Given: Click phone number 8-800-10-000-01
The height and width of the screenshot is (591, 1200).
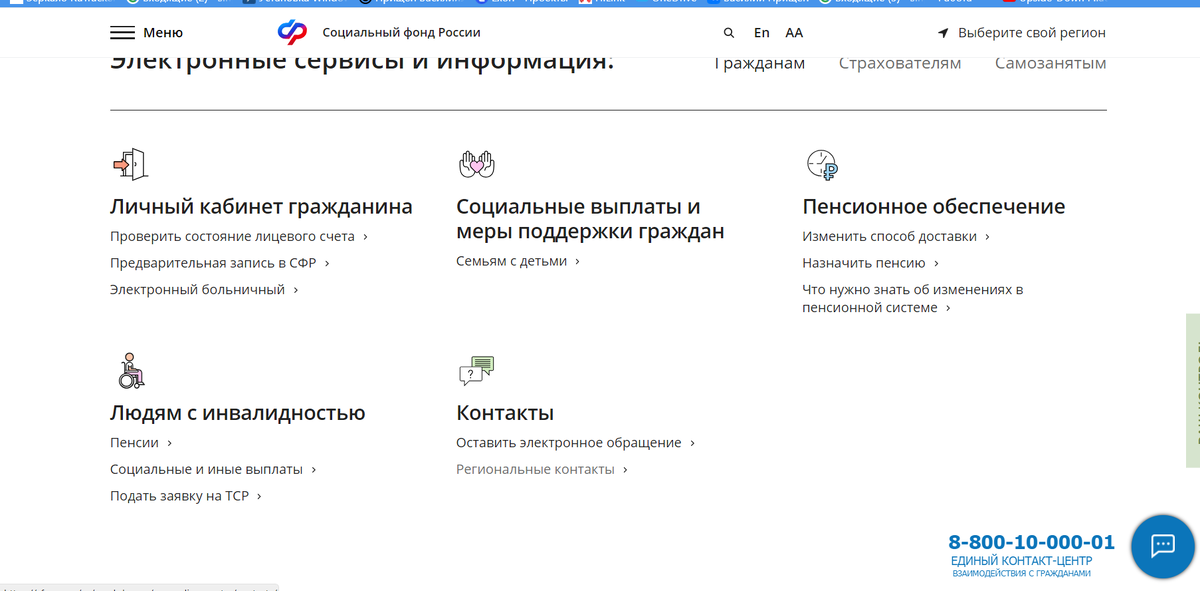Looking at the screenshot, I should point(1031,542).
